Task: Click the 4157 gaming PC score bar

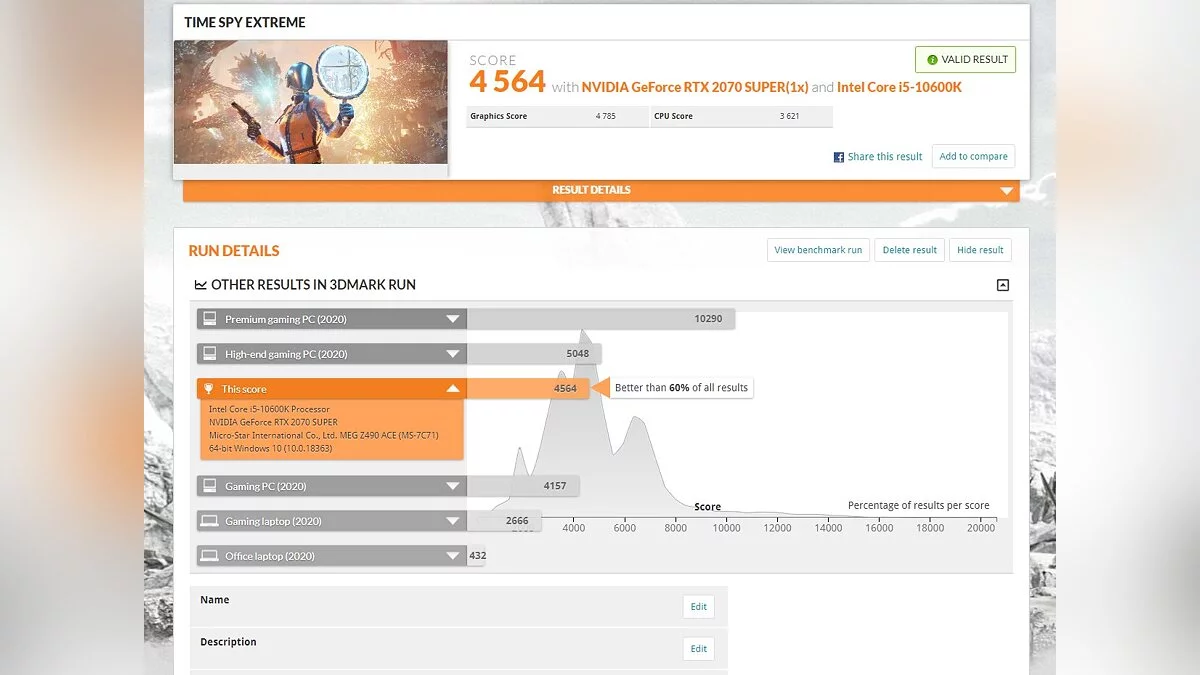Action: [523, 486]
